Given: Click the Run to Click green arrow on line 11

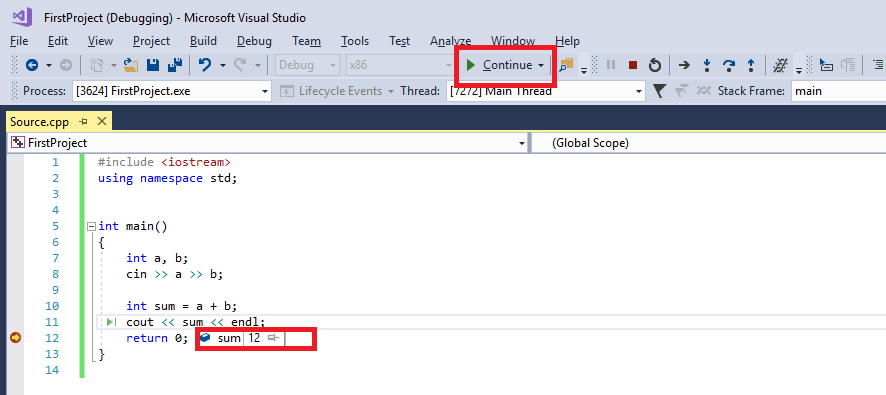Looking at the screenshot, I should click(x=111, y=322).
